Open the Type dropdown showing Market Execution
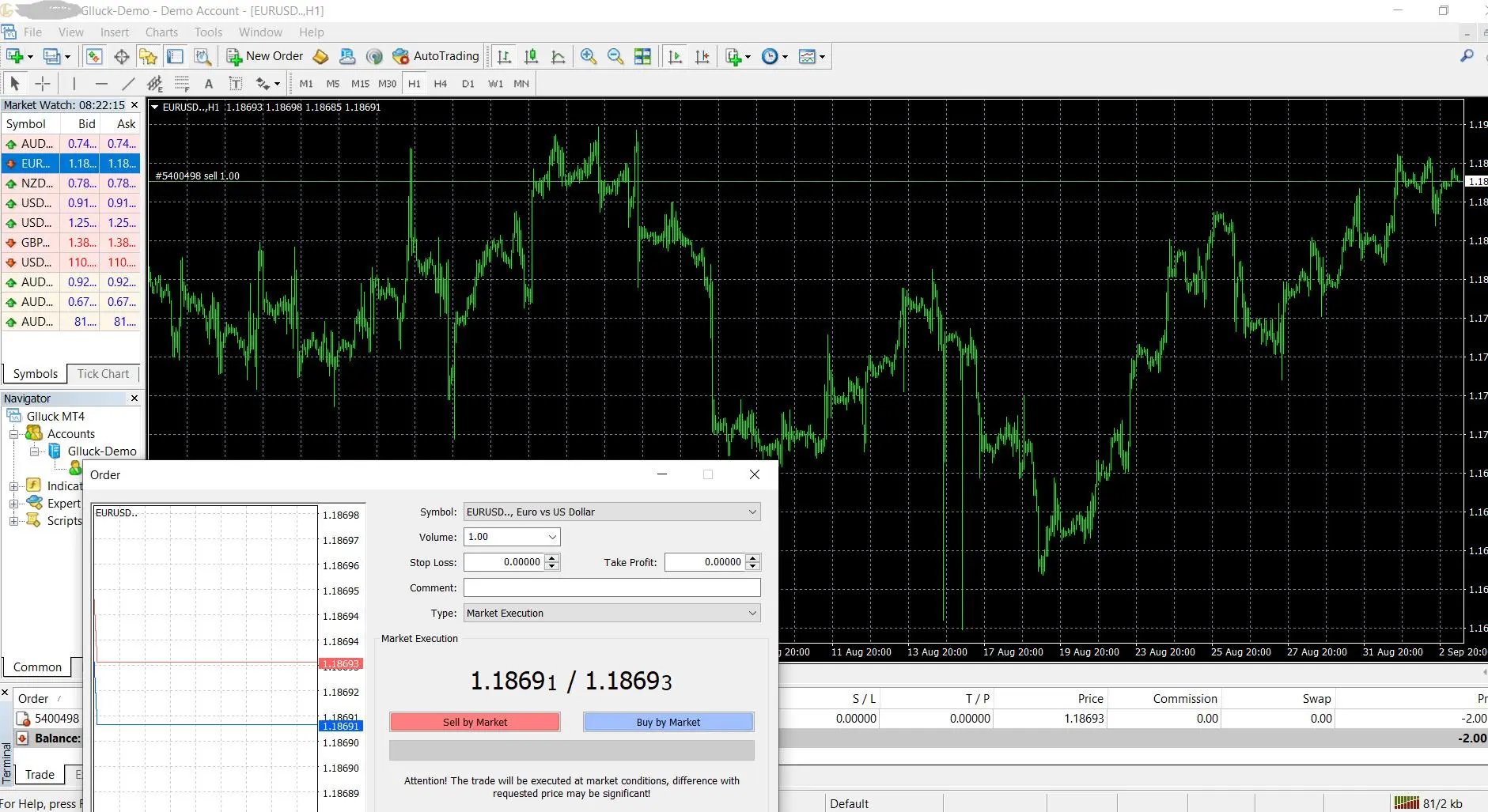1488x812 pixels. coord(612,613)
